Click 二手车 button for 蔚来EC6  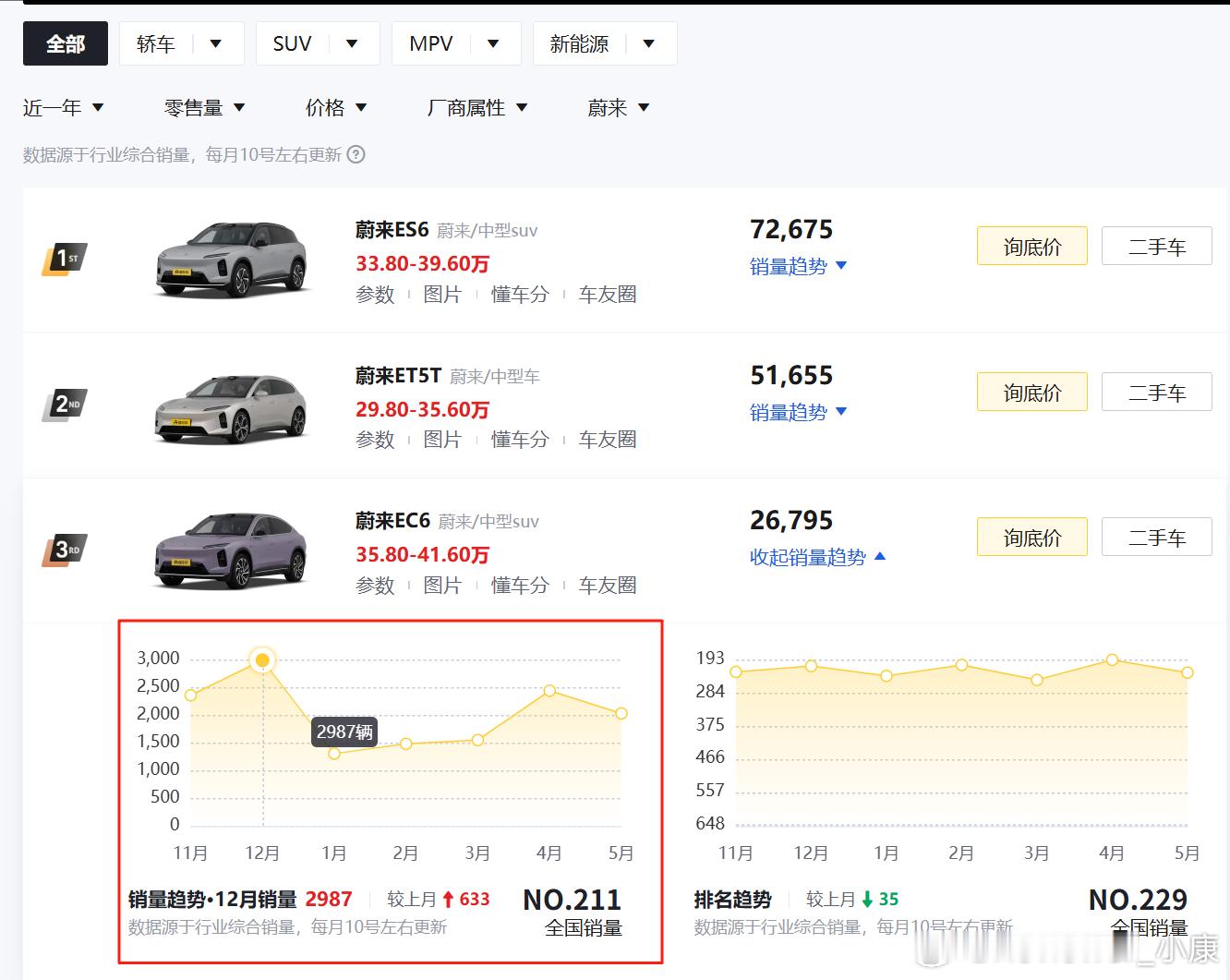pos(1157,538)
